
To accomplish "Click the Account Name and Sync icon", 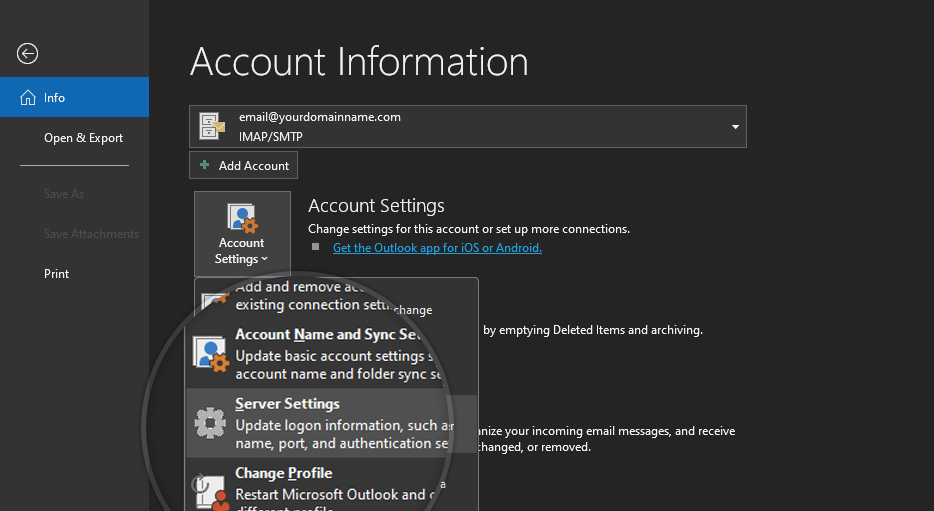I will coord(210,355).
